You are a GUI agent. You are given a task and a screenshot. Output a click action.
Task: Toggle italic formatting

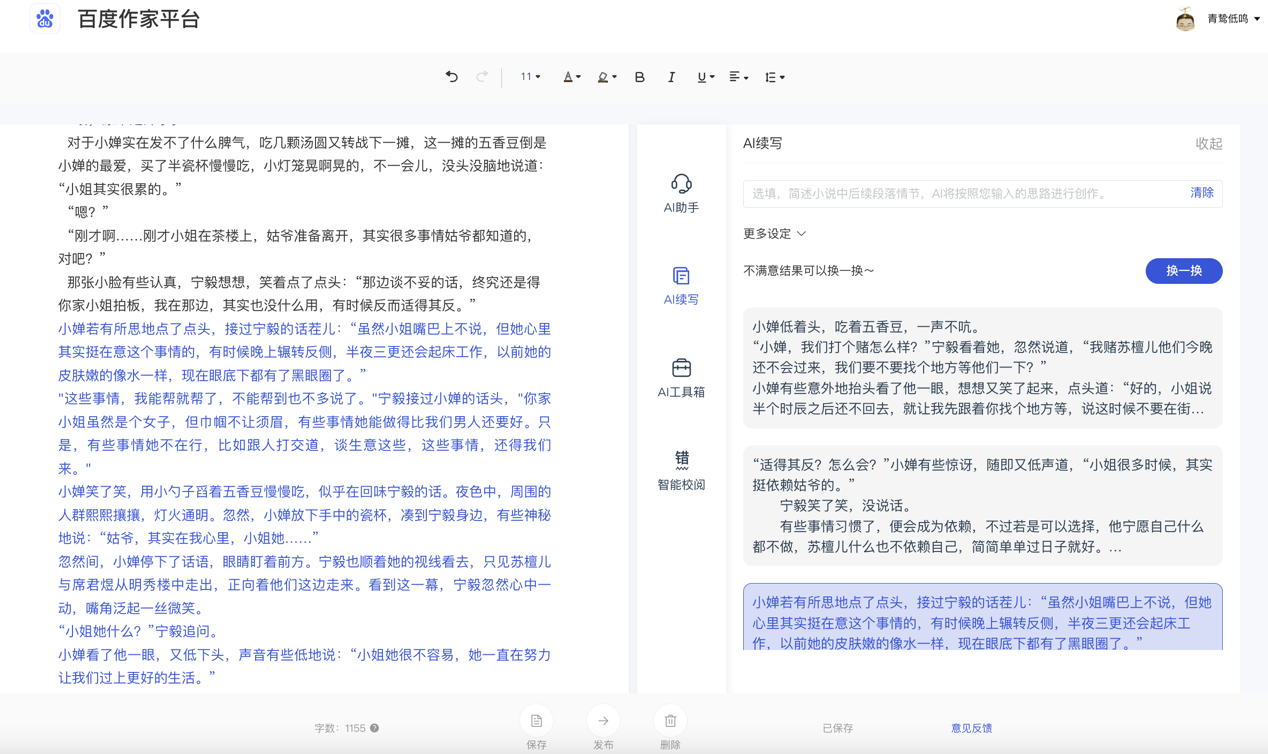coord(671,77)
